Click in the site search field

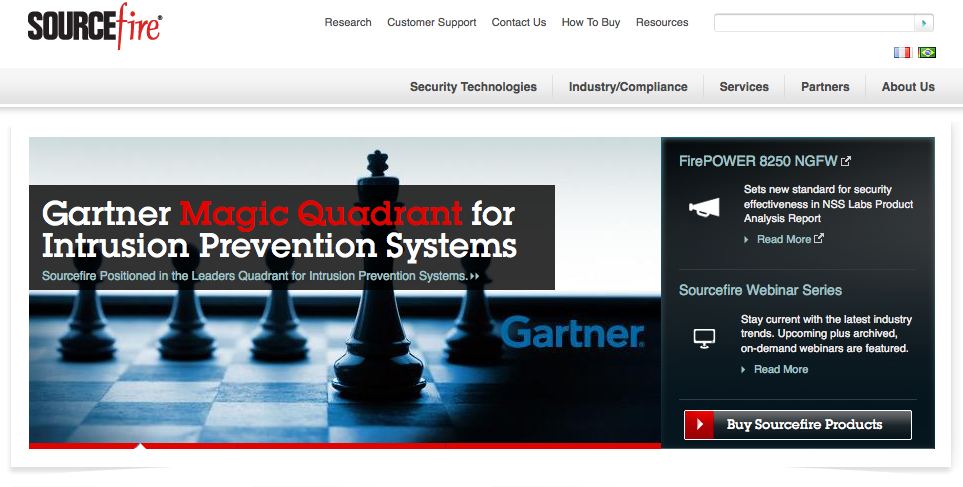pos(814,23)
